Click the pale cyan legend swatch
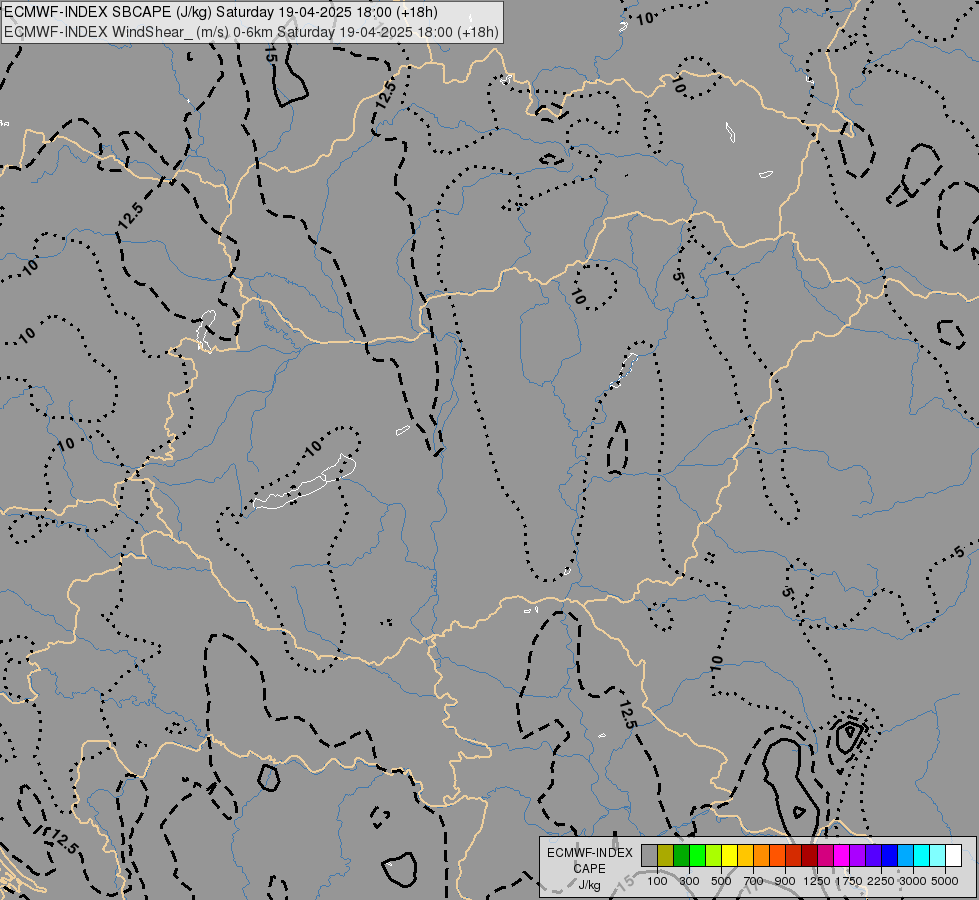The image size is (979, 900). point(937,856)
